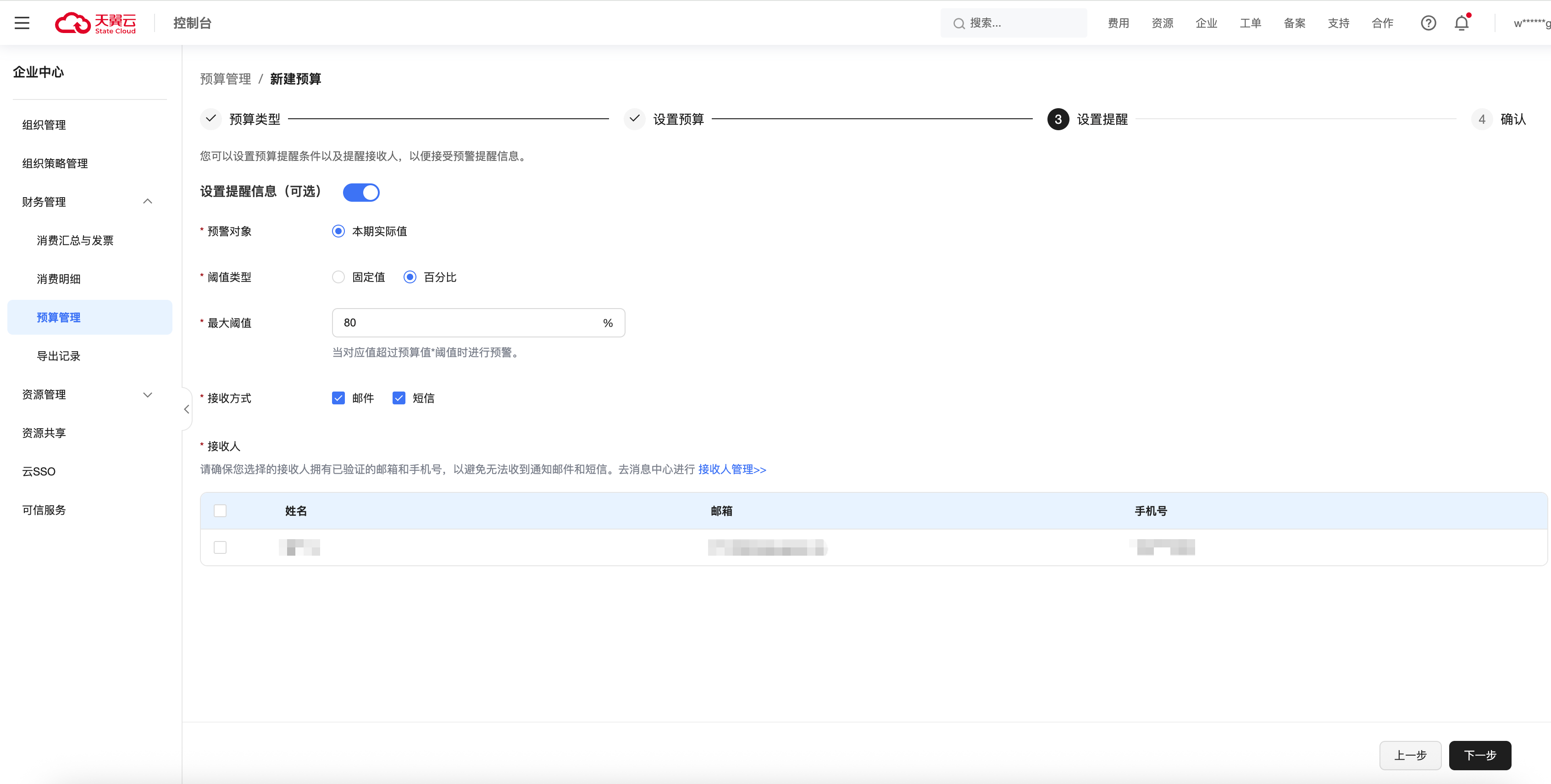The image size is (1551, 784).
Task: Collapse the sidebar with the arrow handle
Action: tap(187, 409)
